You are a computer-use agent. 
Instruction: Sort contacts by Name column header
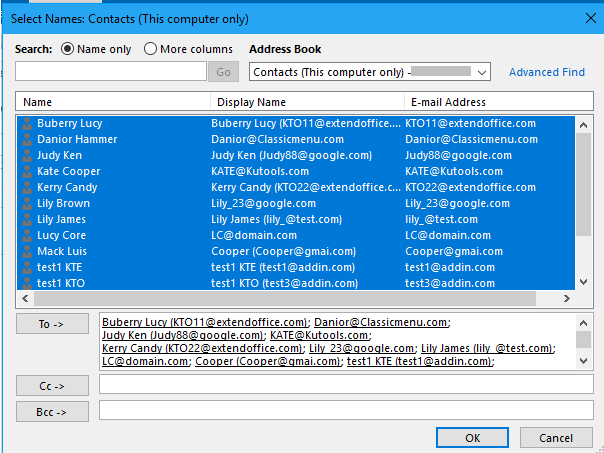coord(112,102)
